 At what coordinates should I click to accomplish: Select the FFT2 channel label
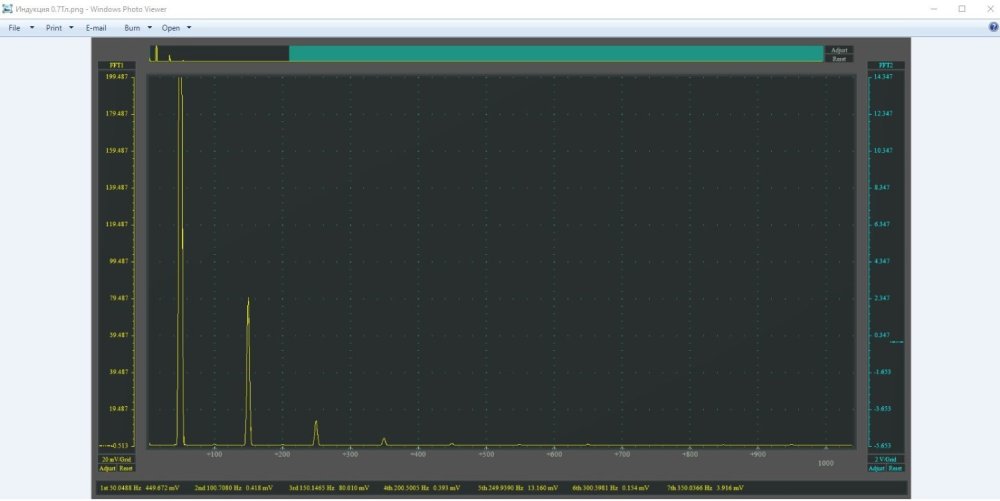pyautogui.click(x=885, y=66)
